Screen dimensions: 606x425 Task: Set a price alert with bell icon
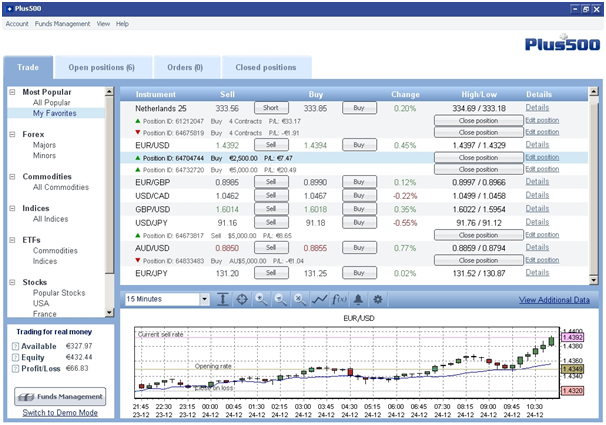(359, 299)
